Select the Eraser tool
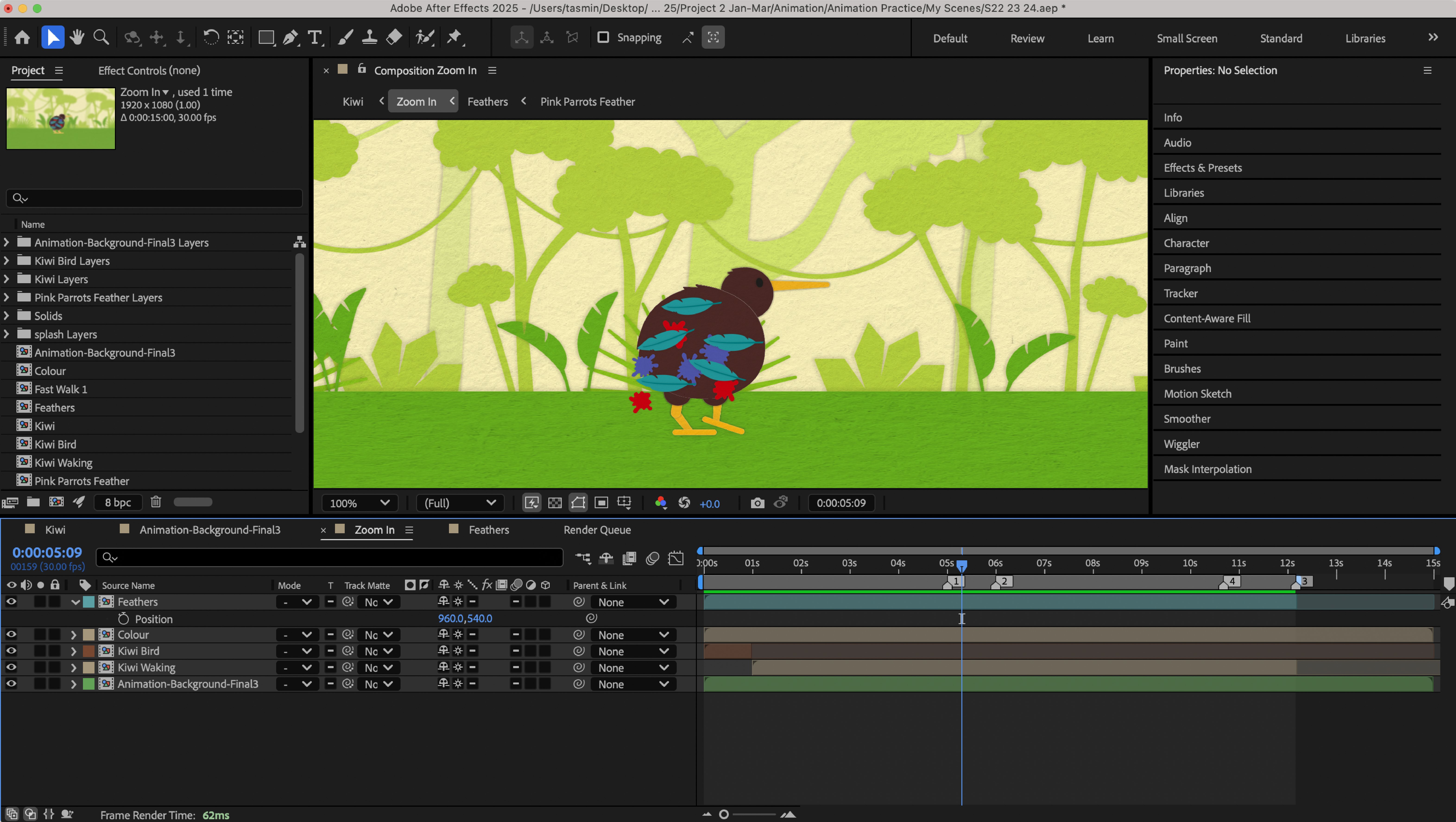This screenshot has width=1456, height=822. pyautogui.click(x=394, y=38)
